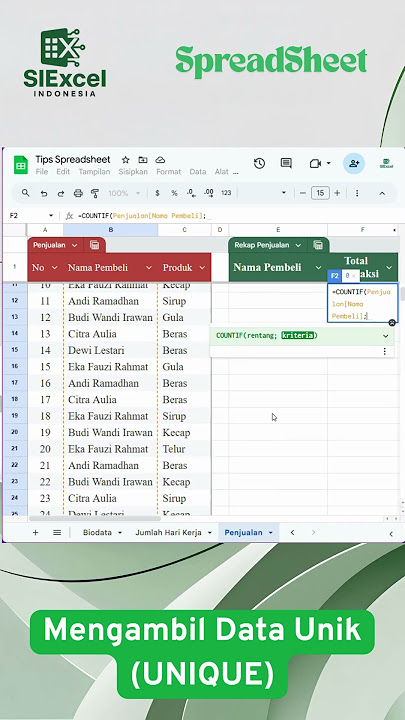Close the formula help popup
The width and height of the screenshot is (405, 720).
pos(392,323)
